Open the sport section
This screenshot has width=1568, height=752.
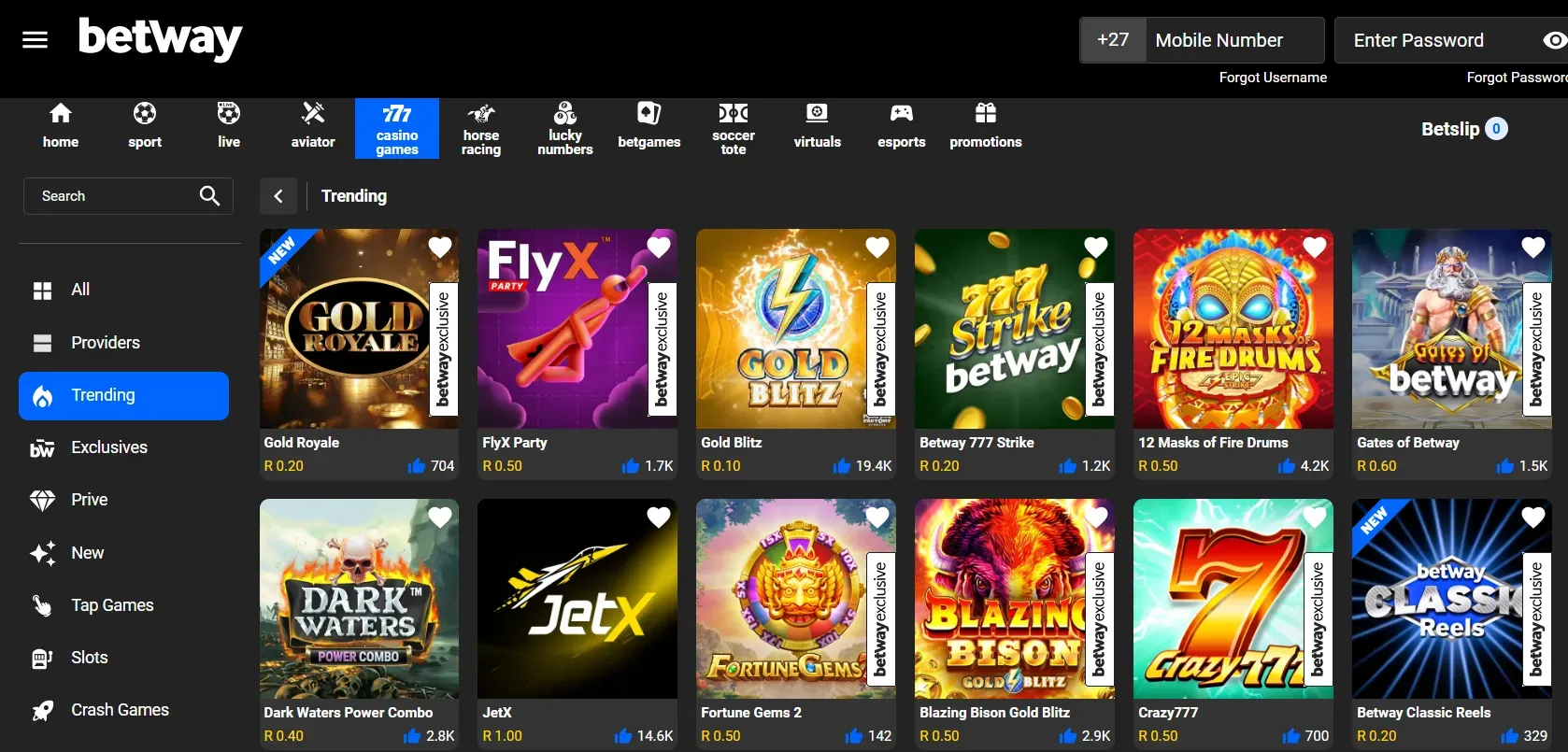(145, 128)
